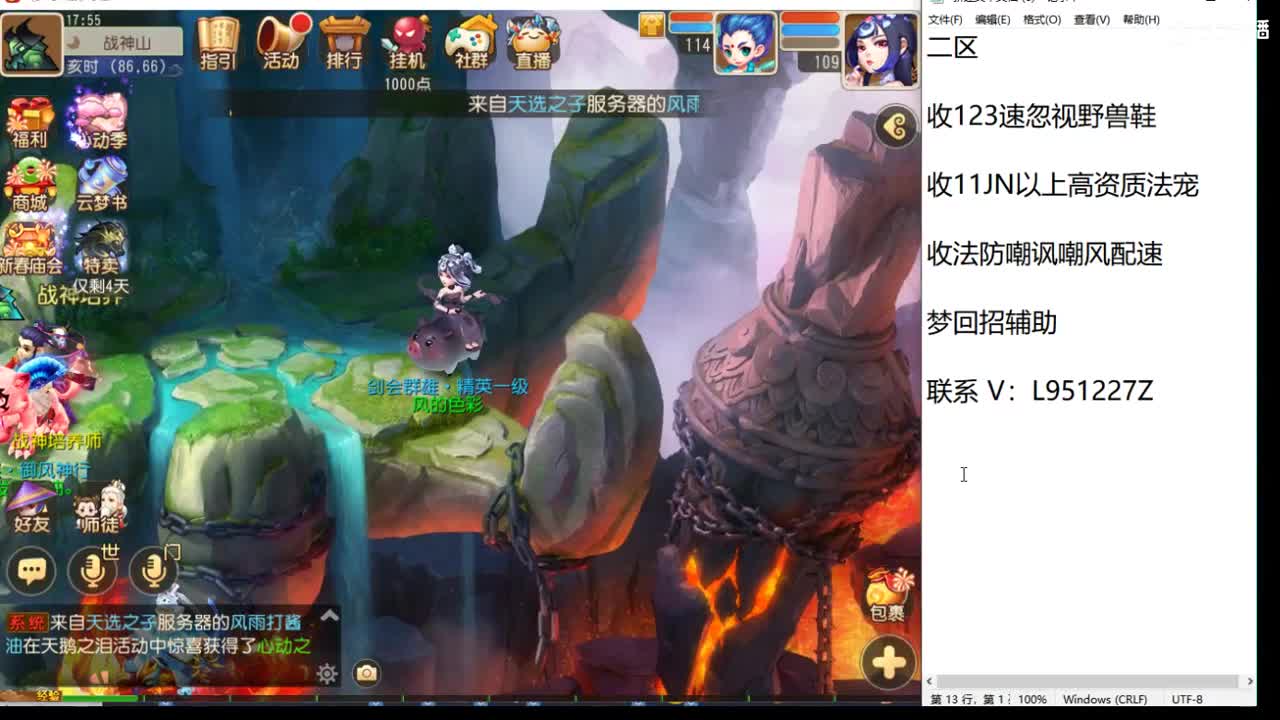Open the 指引 guide icon
This screenshot has height=720, width=1280.
[x=217, y=43]
